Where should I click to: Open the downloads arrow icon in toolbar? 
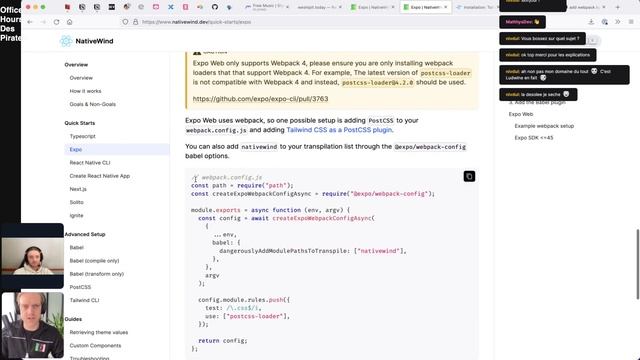coord(591,22)
